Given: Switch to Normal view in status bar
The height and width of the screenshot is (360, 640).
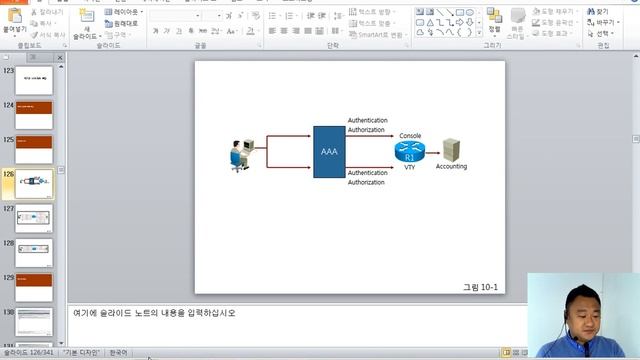Looking at the screenshot, I should pyautogui.click(x=506, y=352).
